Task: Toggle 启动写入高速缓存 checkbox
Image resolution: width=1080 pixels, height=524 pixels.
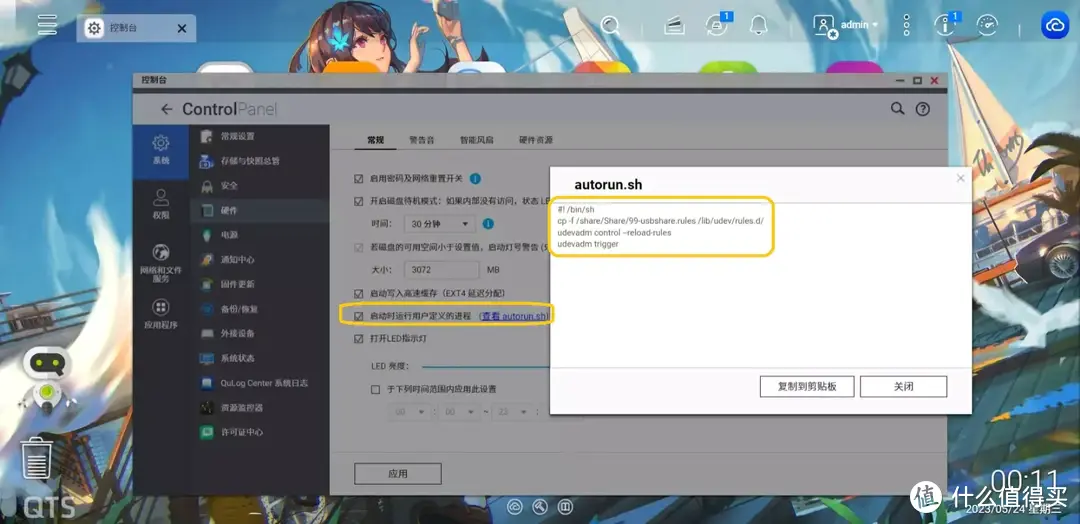Action: (x=358, y=293)
